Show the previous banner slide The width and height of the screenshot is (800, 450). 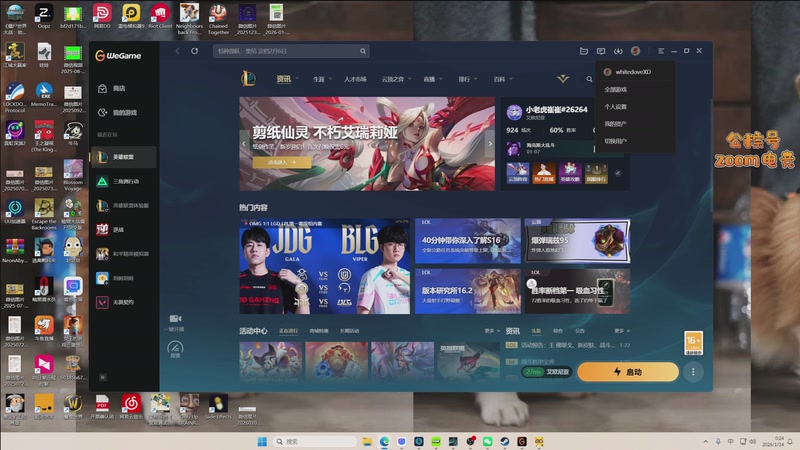coord(244,144)
